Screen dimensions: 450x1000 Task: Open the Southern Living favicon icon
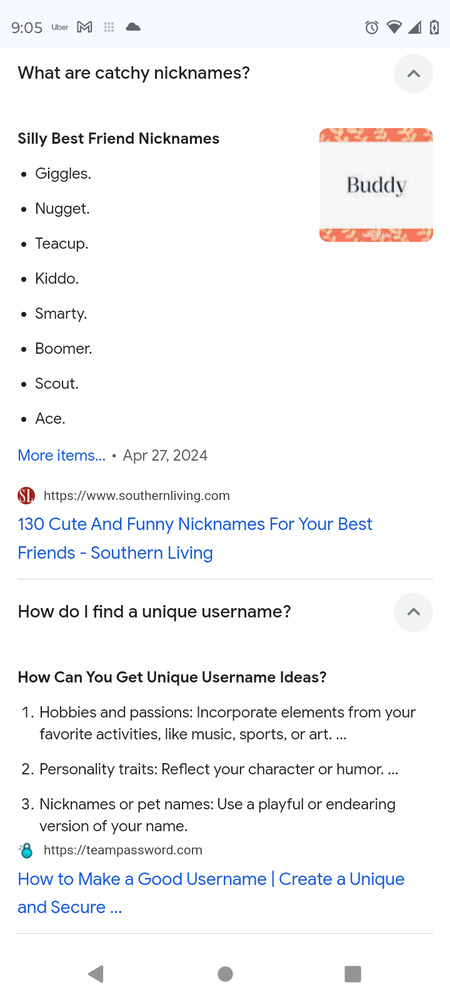[26, 496]
